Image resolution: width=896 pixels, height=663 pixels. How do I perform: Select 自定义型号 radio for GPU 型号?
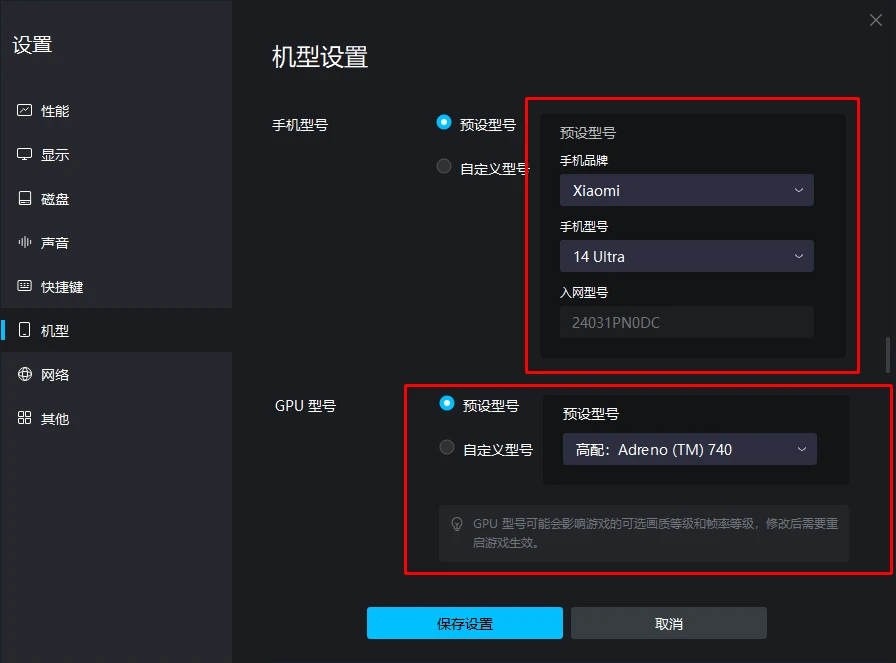coord(447,448)
